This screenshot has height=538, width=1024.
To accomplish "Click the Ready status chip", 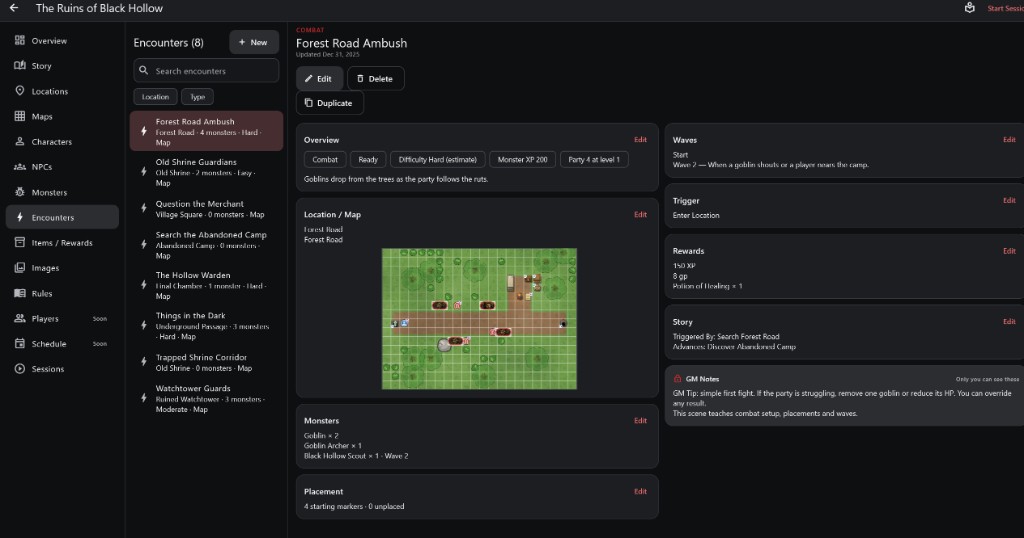I will click(x=368, y=159).
